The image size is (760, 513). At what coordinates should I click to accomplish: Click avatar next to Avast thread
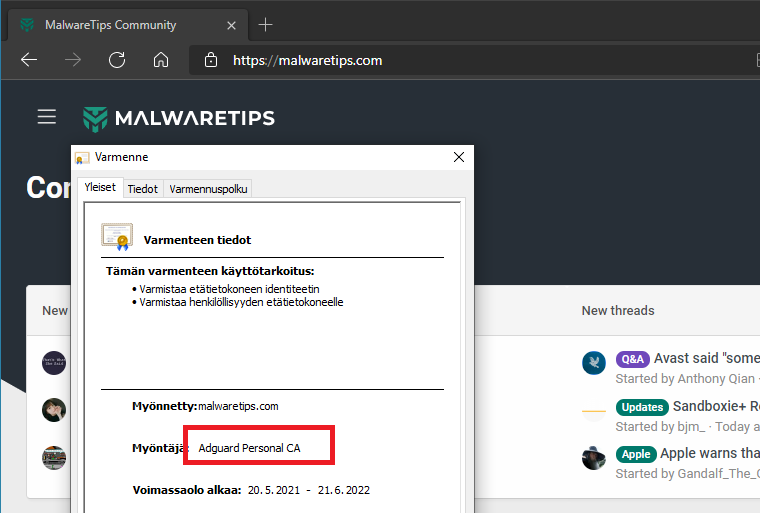(x=594, y=363)
